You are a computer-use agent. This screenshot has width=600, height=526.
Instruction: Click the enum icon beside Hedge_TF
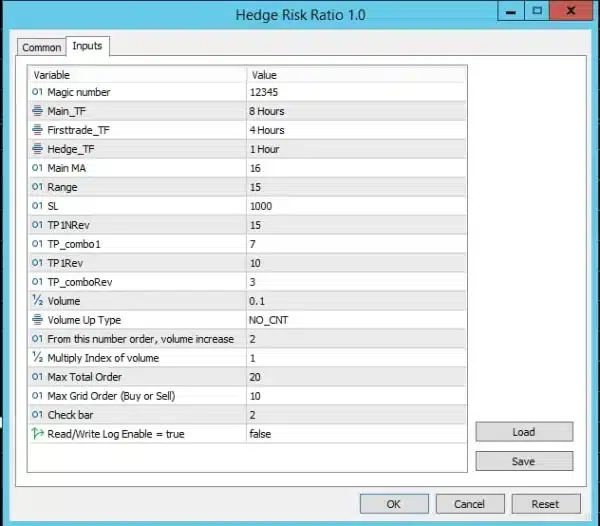pyautogui.click(x=37, y=149)
